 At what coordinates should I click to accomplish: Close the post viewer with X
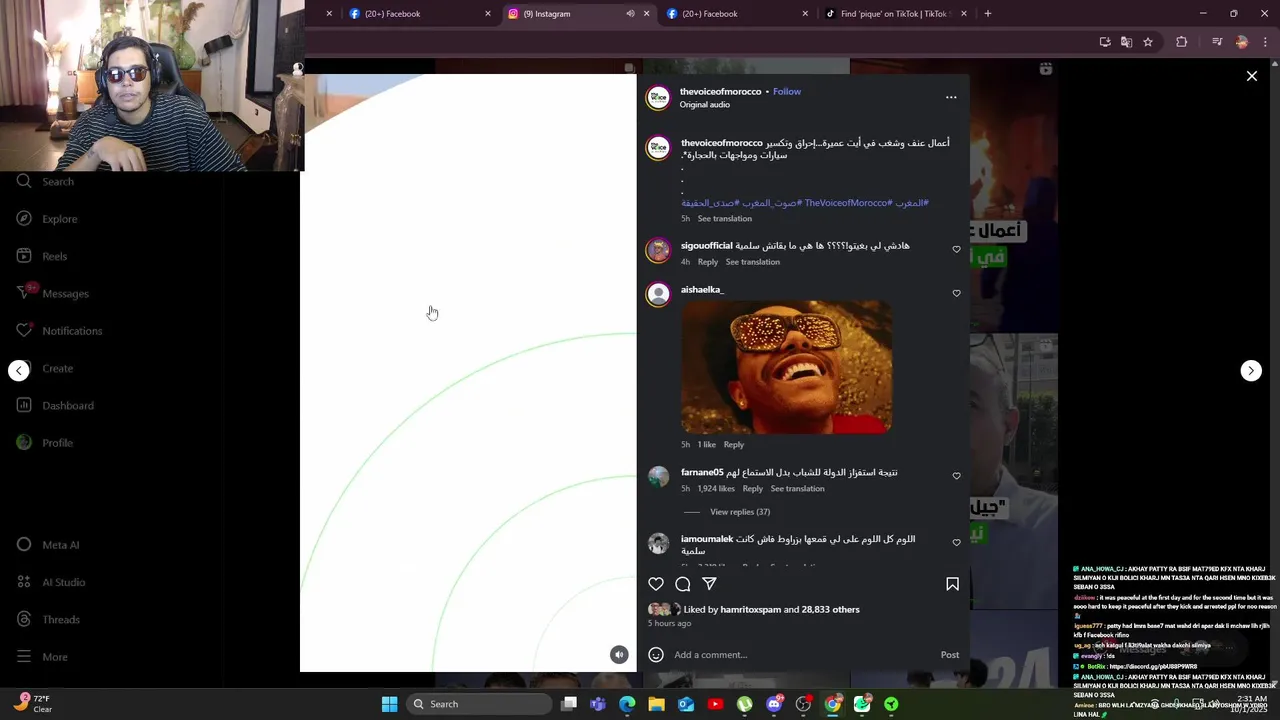(1251, 76)
